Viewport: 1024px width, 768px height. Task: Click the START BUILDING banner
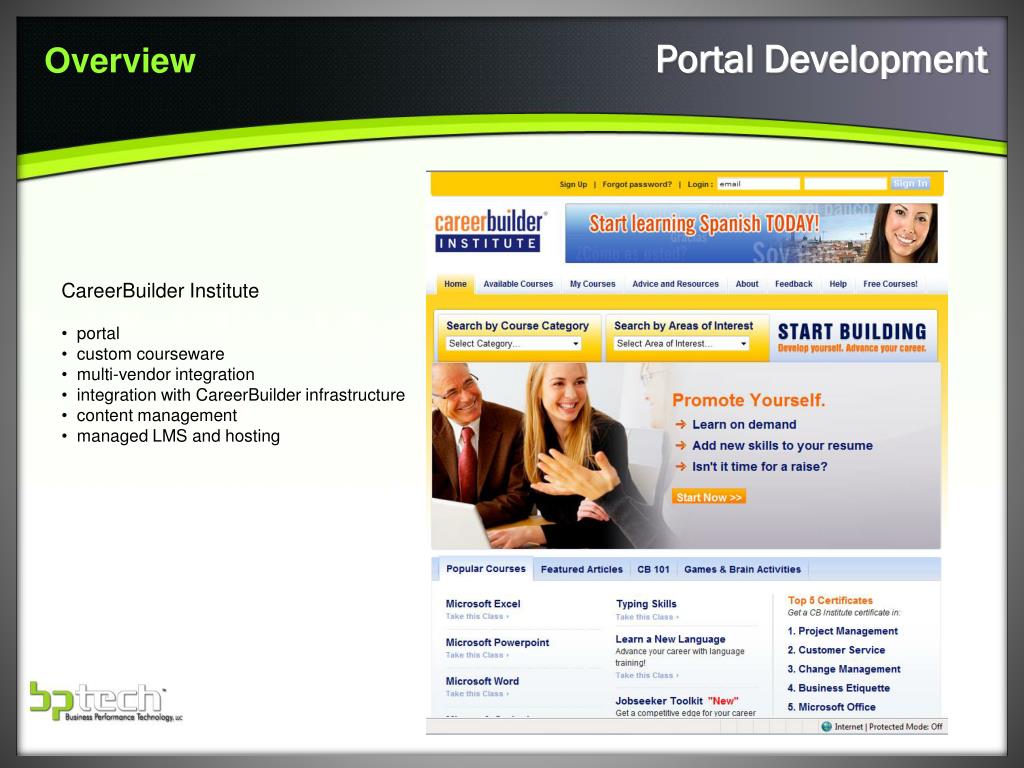pyautogui.click(x=852, y=337)
